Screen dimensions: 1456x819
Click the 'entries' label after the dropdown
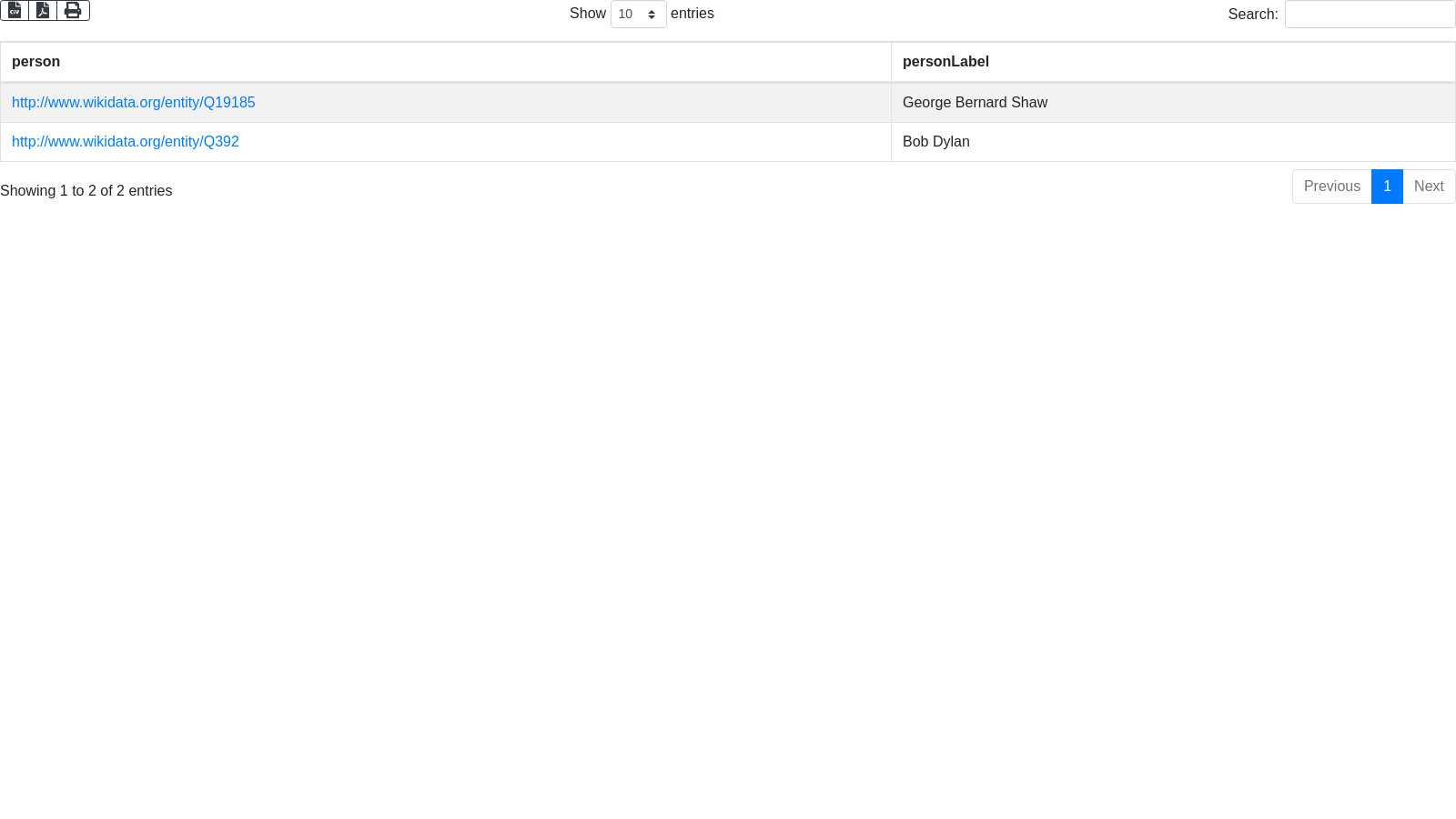tap(693, 14)
